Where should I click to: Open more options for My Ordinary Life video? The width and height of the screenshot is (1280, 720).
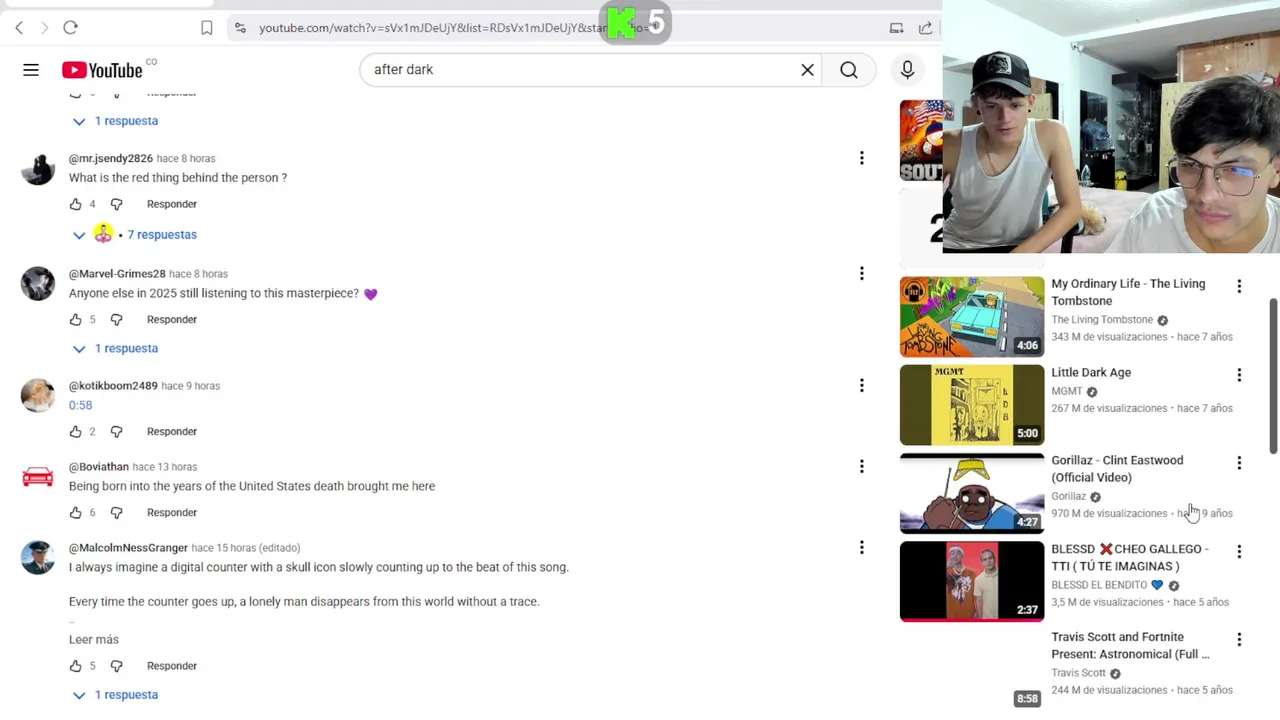pyautogui.click(x=1239, y=287)
